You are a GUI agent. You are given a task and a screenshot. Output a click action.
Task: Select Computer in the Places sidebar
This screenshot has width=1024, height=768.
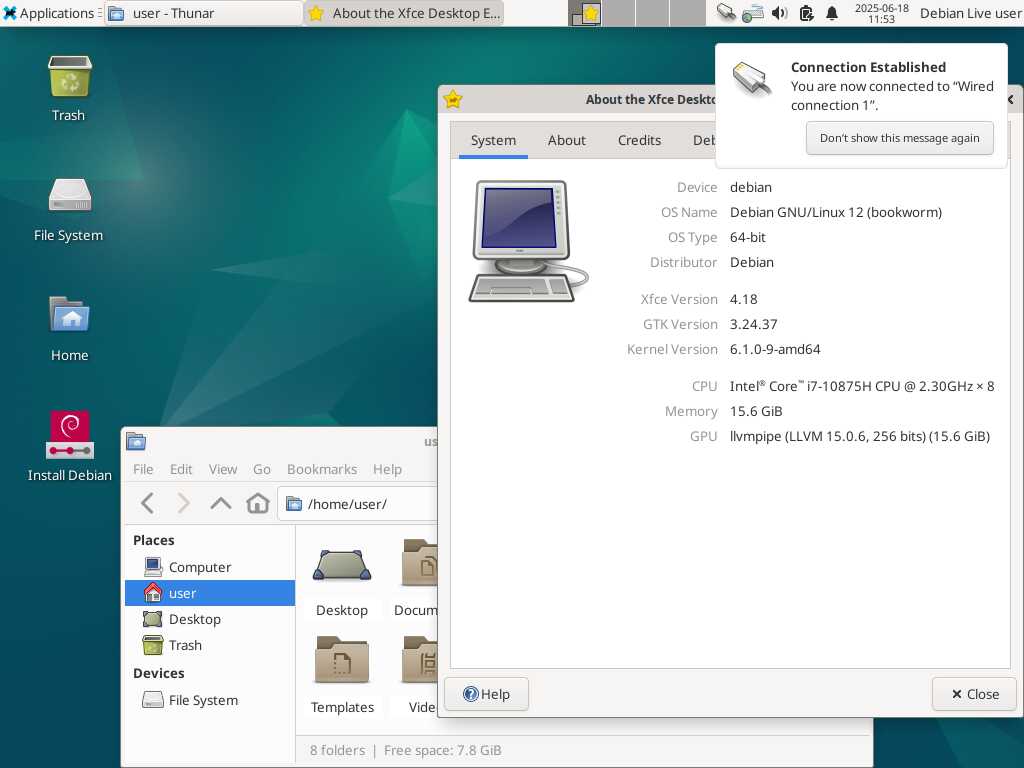[x=199, y=567]
